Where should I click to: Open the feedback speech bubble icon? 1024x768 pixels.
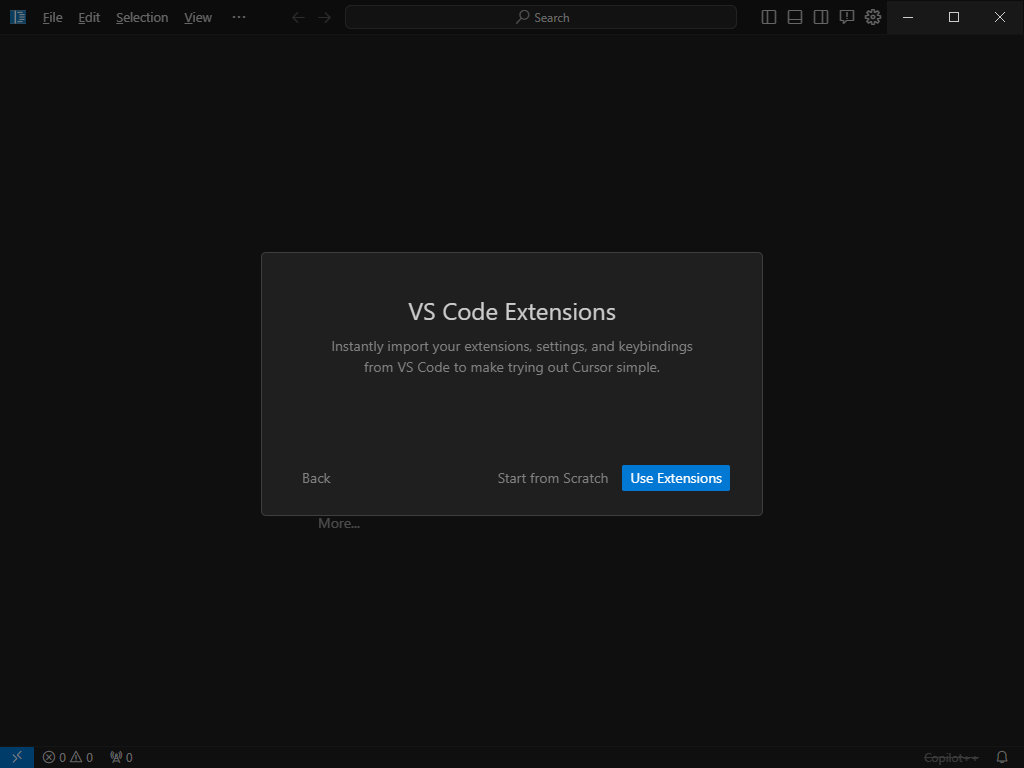tap(847, 18)
